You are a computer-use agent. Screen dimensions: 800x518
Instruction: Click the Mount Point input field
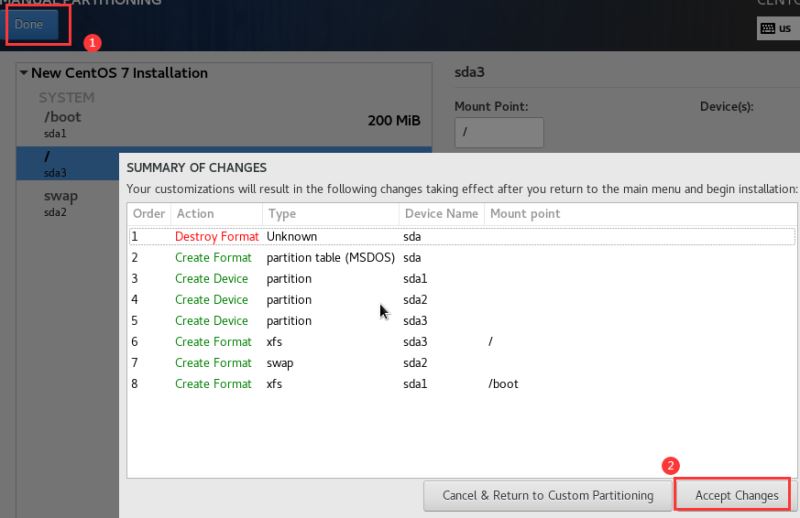pyautogui.click(x=498, y=132)
